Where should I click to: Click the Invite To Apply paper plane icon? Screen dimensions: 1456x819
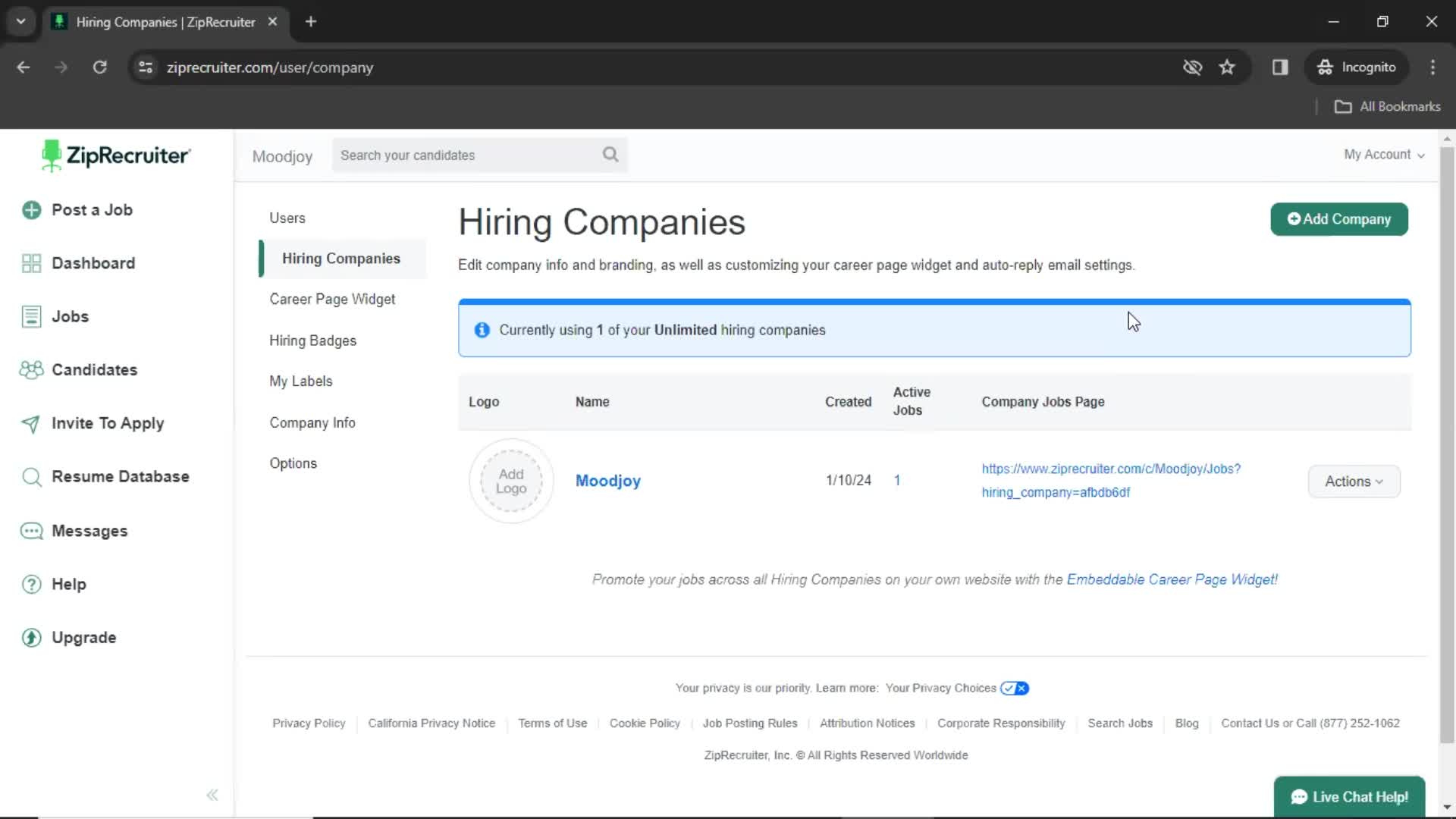(31, 424)
